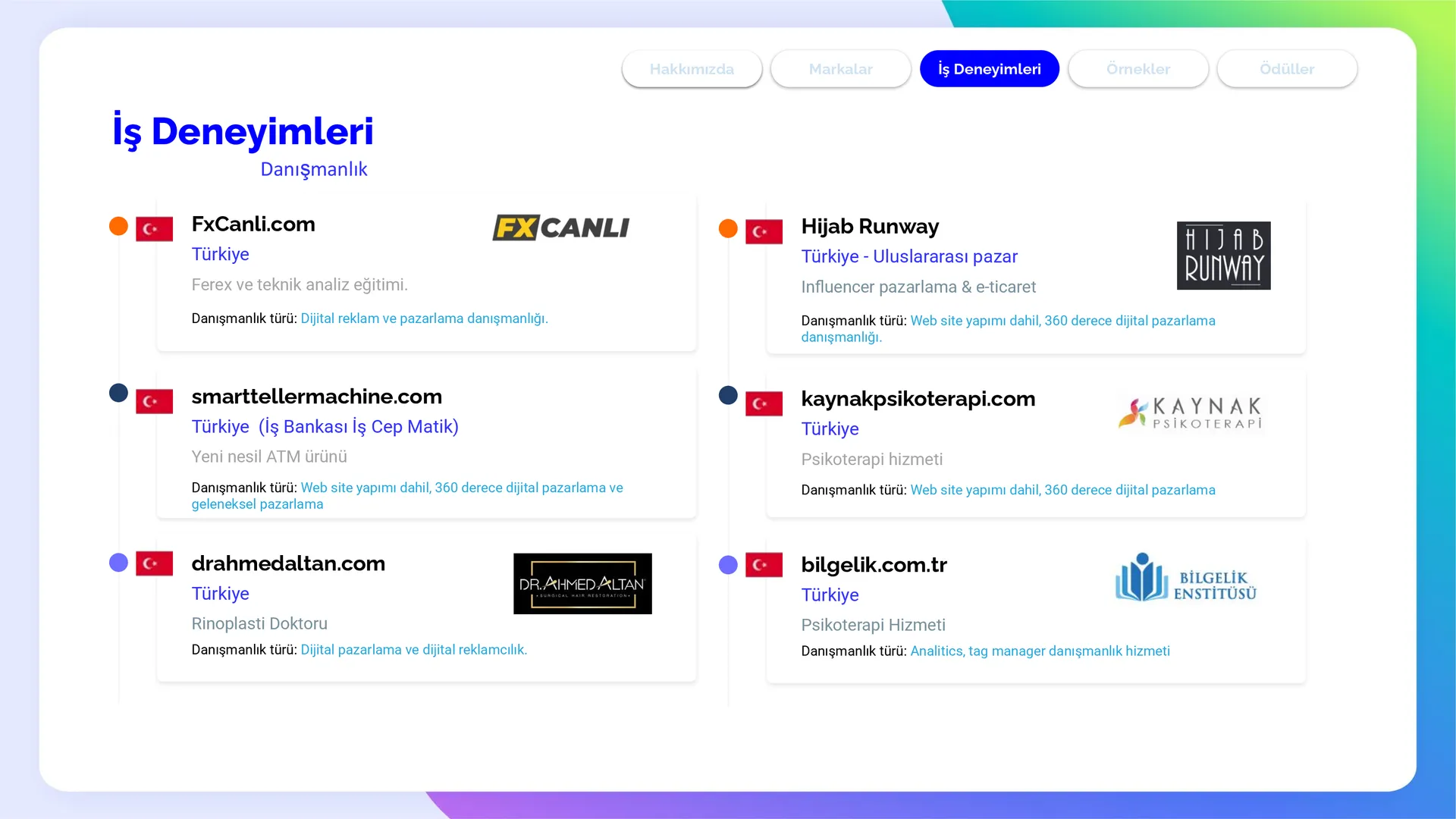
Task: Click the 'Danışmanlık' subtitle
Action: [x=314, y=169]
